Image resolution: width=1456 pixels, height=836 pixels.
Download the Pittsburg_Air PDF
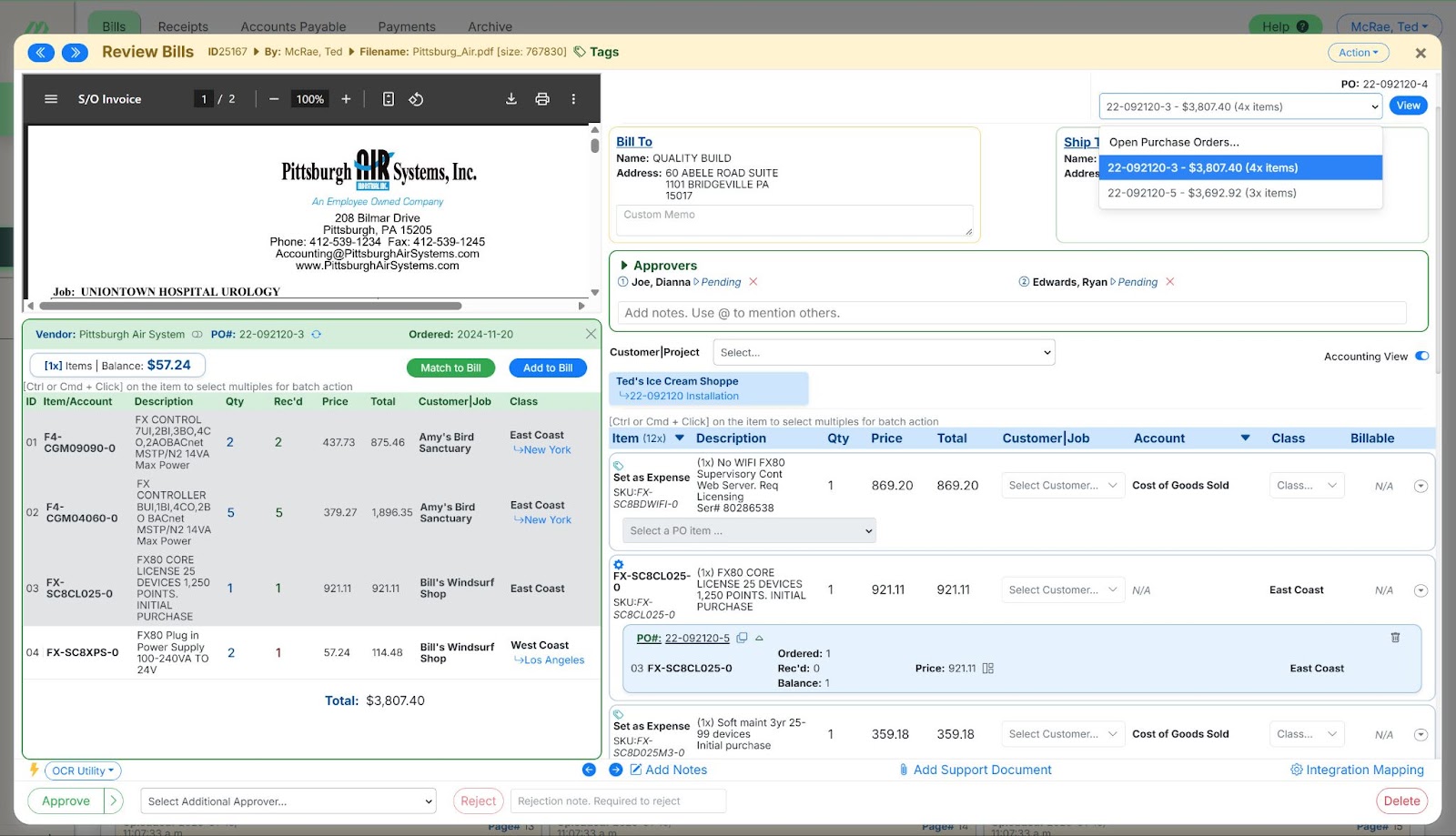(x=511, y=99)
